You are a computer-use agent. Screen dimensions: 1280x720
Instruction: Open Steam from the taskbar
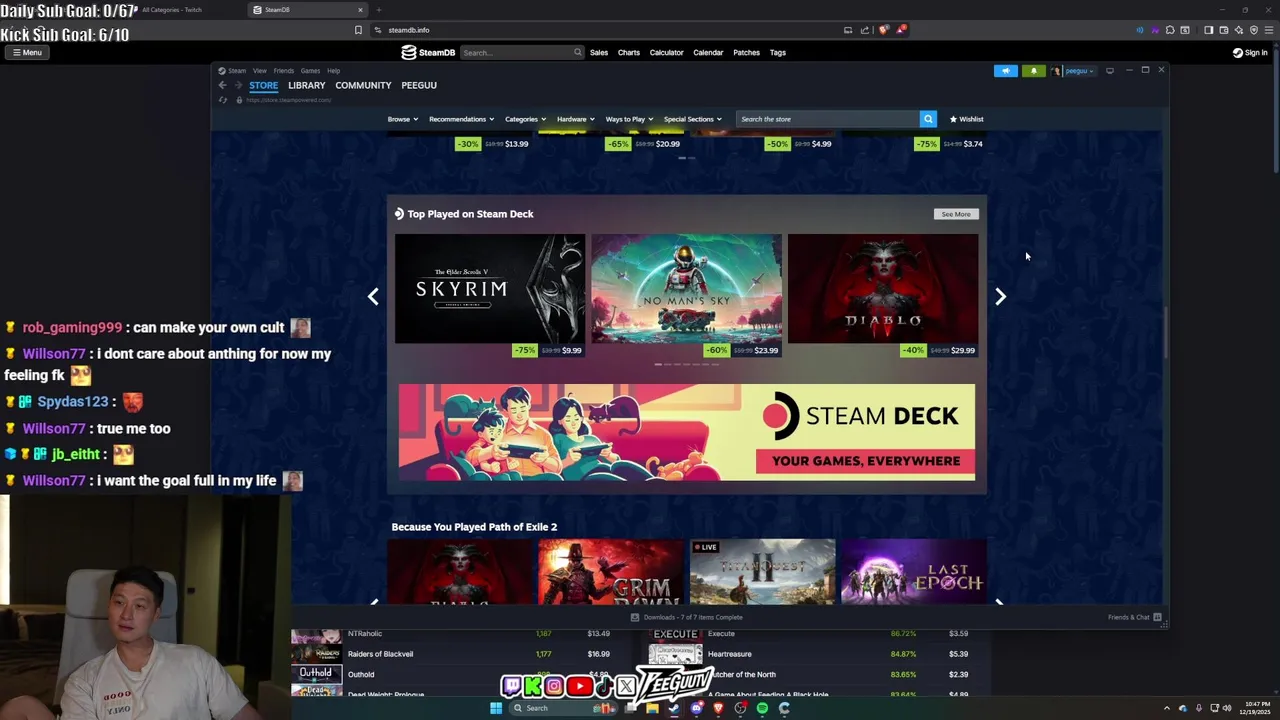pos(674,708)
